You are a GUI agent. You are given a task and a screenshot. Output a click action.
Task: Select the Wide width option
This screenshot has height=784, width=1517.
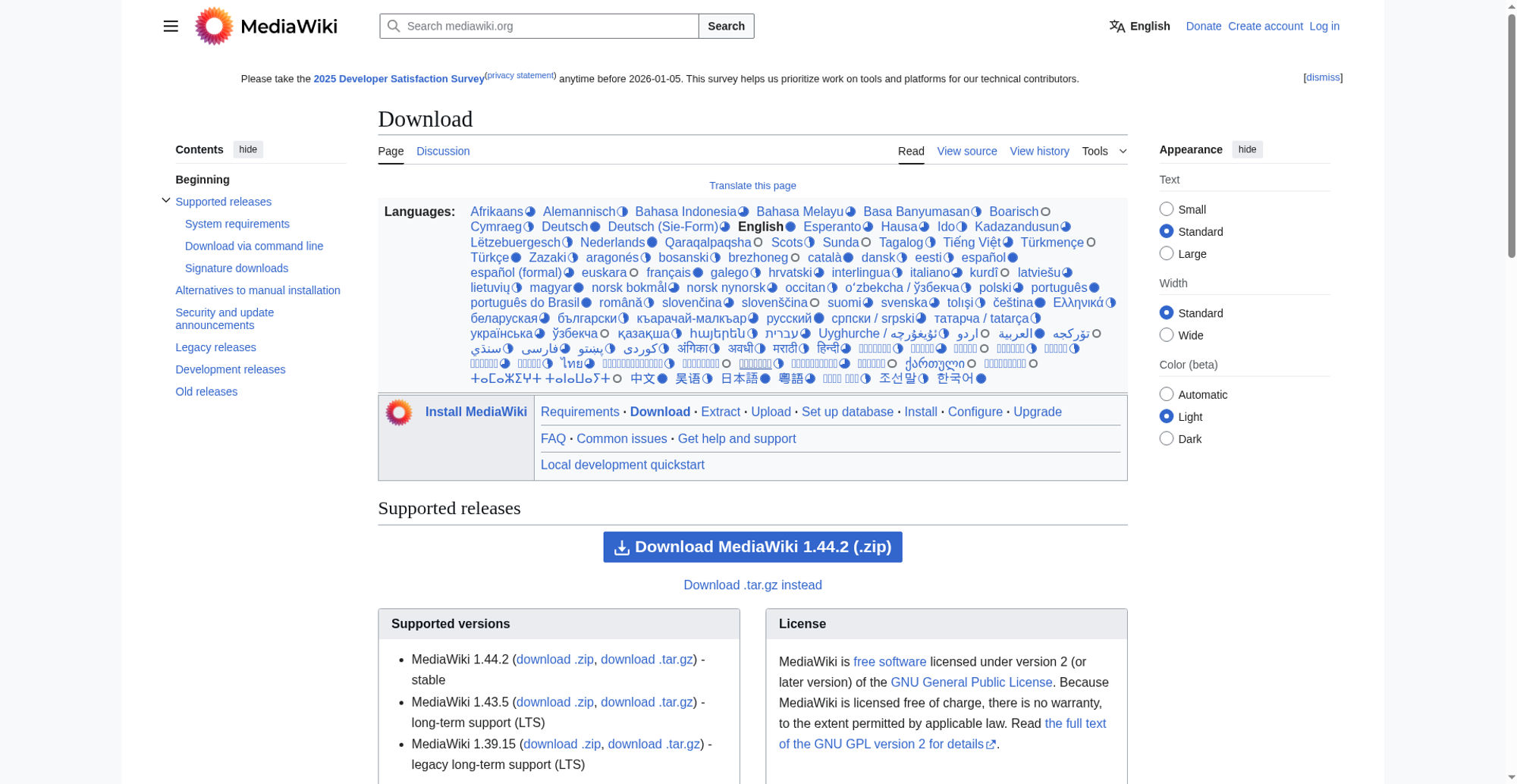pos(1167,335)
